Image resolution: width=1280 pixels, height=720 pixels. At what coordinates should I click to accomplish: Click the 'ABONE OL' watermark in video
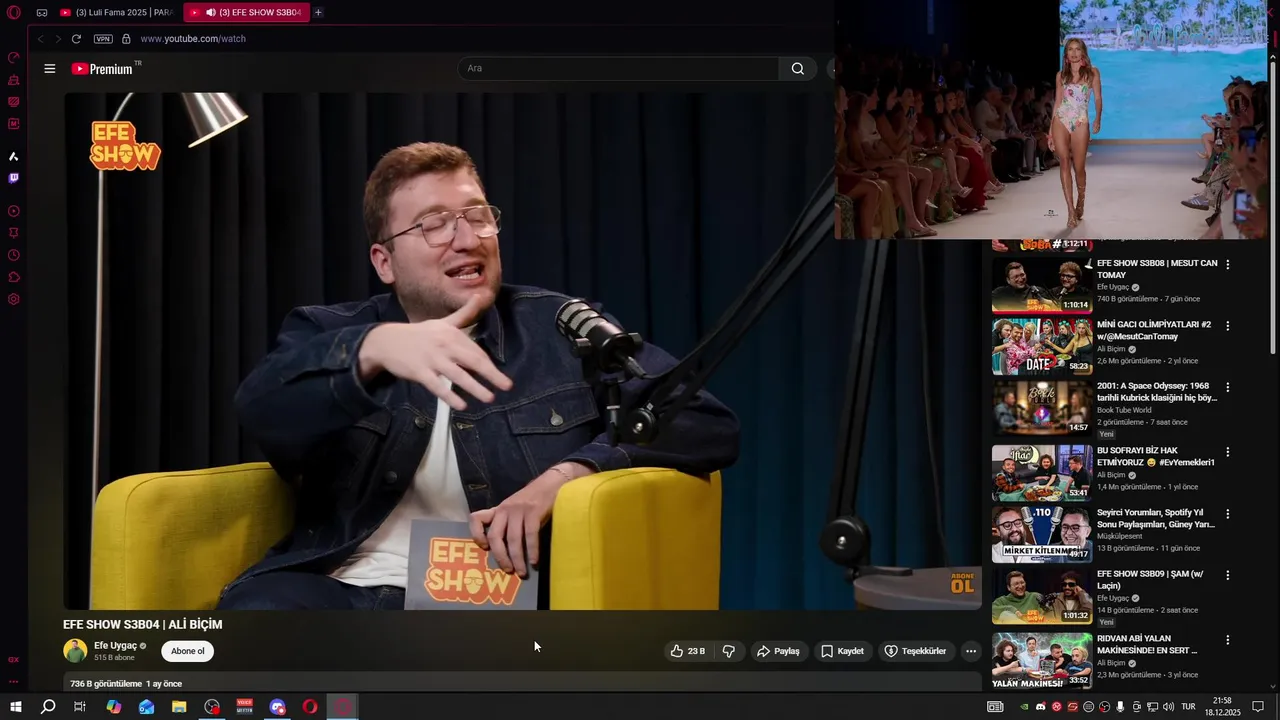pyautogui.click(x=962, y=582)
